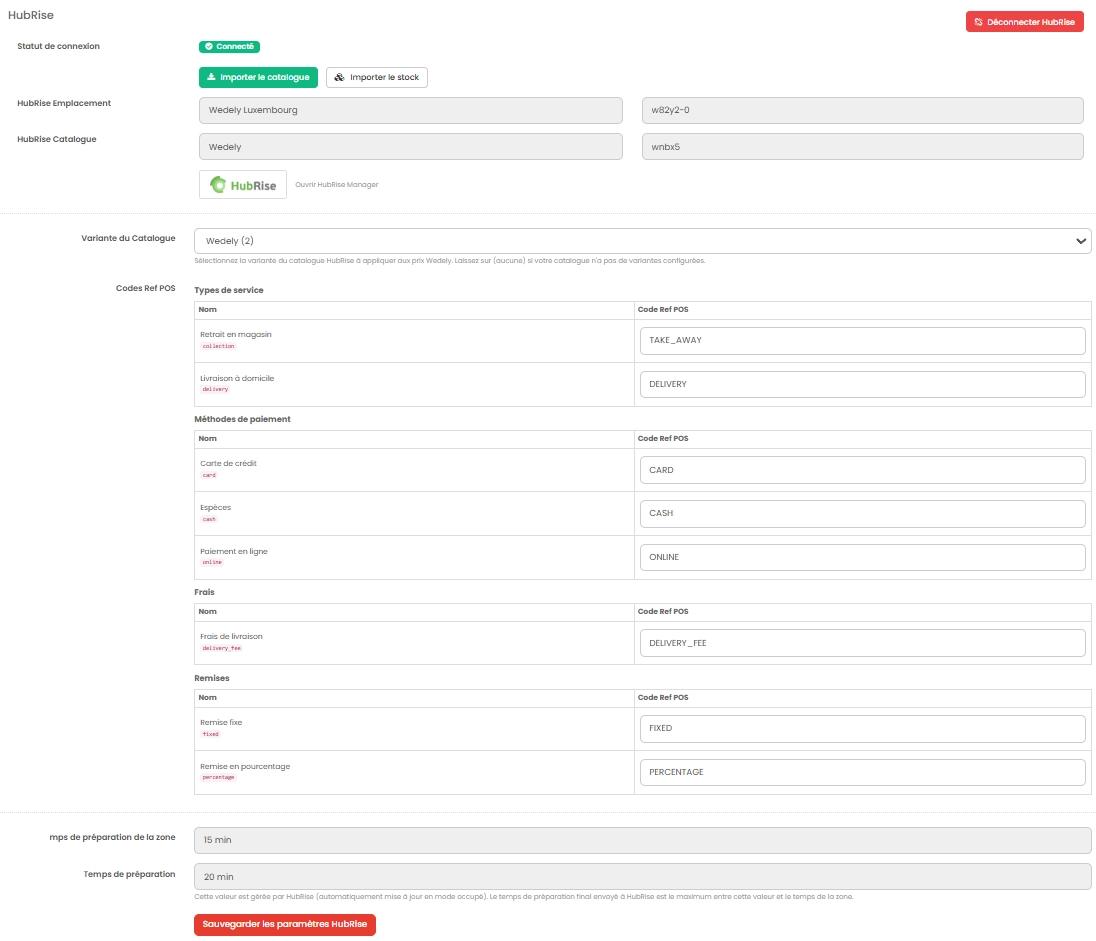Click the Wedely Luxembourg location field

[410, 110]
